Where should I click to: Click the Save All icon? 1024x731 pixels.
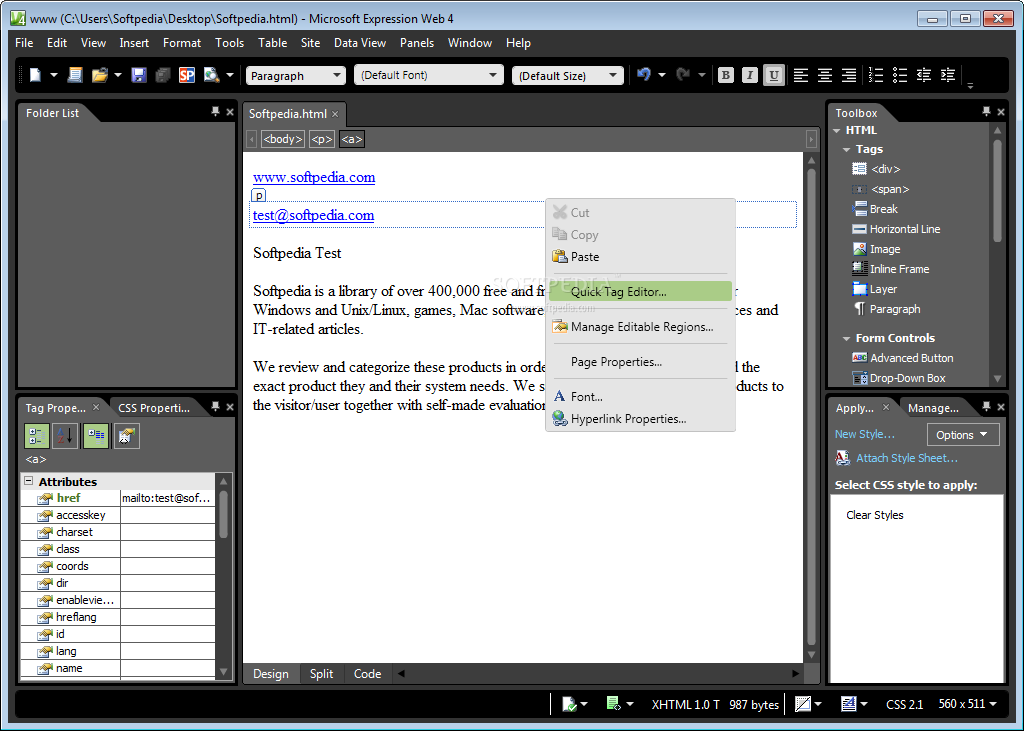[x=163, y=75]
